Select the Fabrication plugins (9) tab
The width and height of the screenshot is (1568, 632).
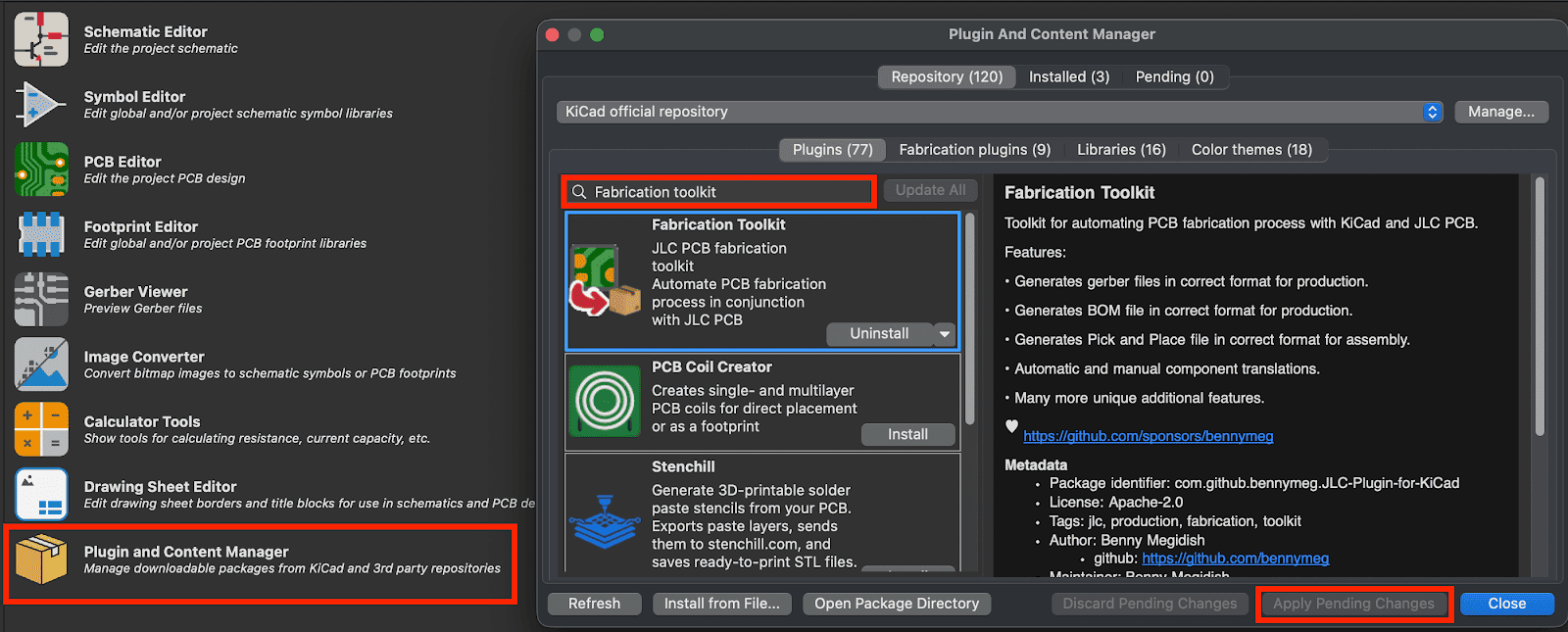point(974,150)
